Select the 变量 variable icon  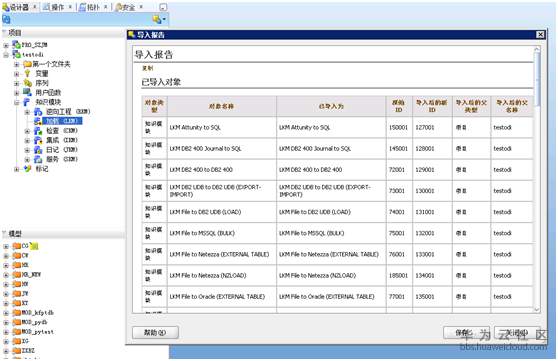(x=27, y=73)
